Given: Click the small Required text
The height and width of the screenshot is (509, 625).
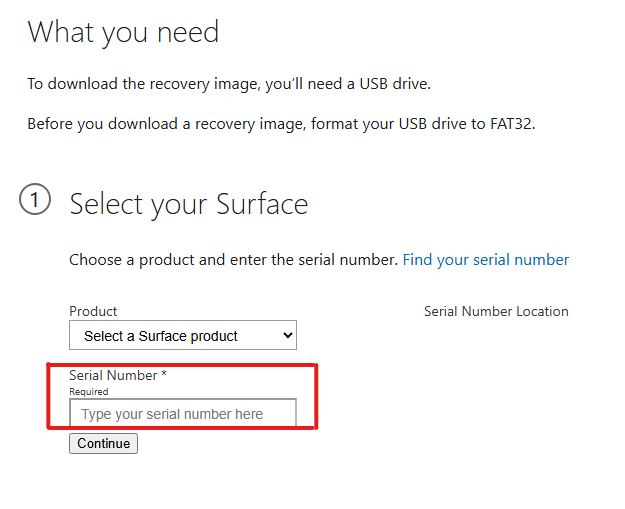Looking at the screenshot, I should (88, 392).
